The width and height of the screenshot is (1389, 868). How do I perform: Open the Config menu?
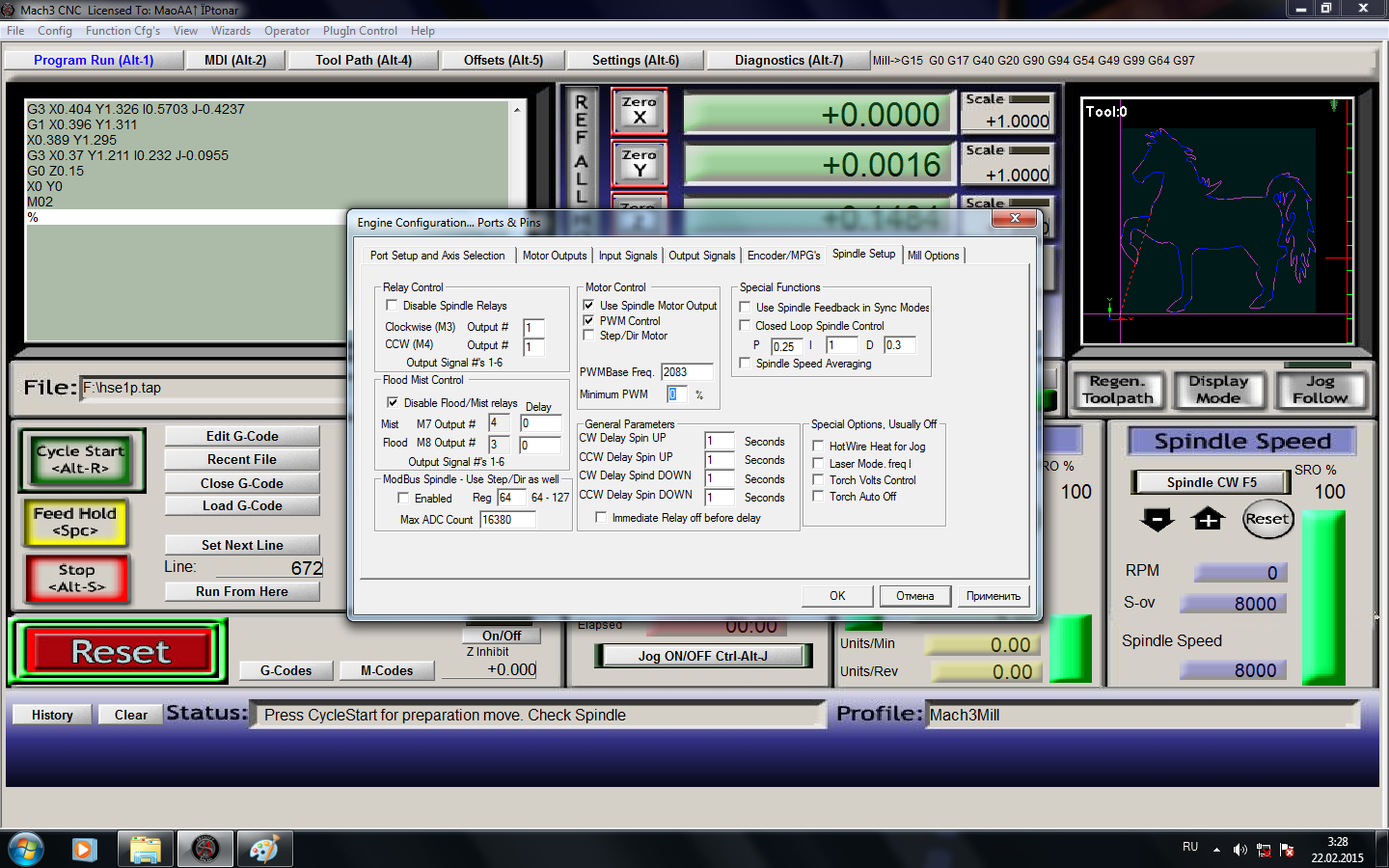(55, 31)
